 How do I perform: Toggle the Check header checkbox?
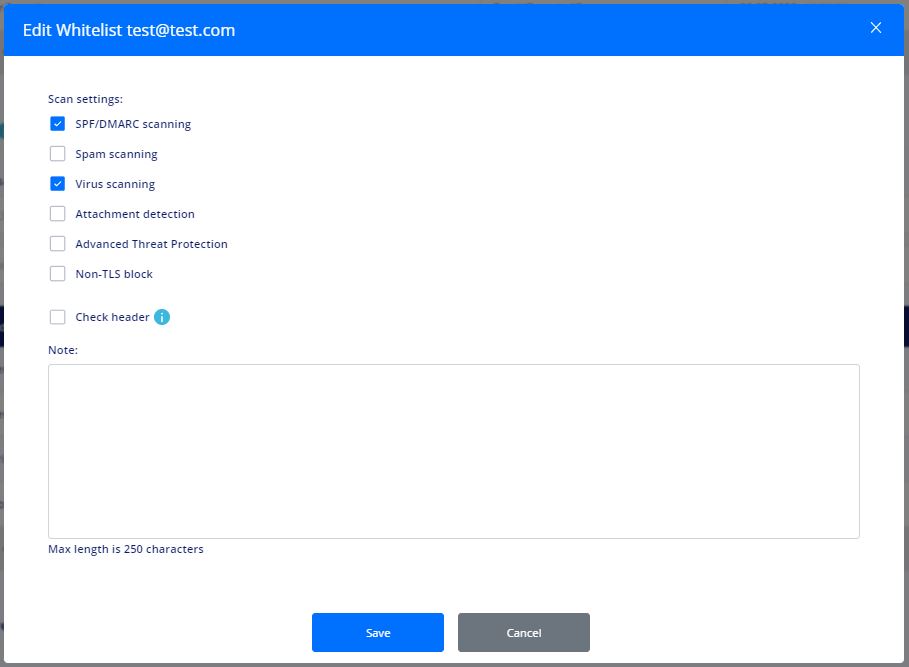[x=57, y=317]
